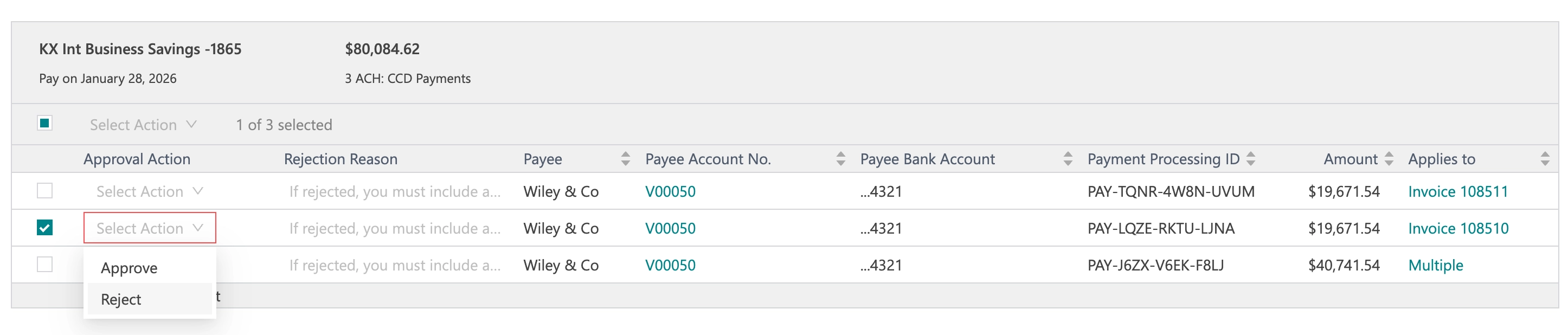Image resolution: width=1568 pixels, height=335 pixels.
Task: Open the Invoice 108511 link
Action: coord(1458,191)
